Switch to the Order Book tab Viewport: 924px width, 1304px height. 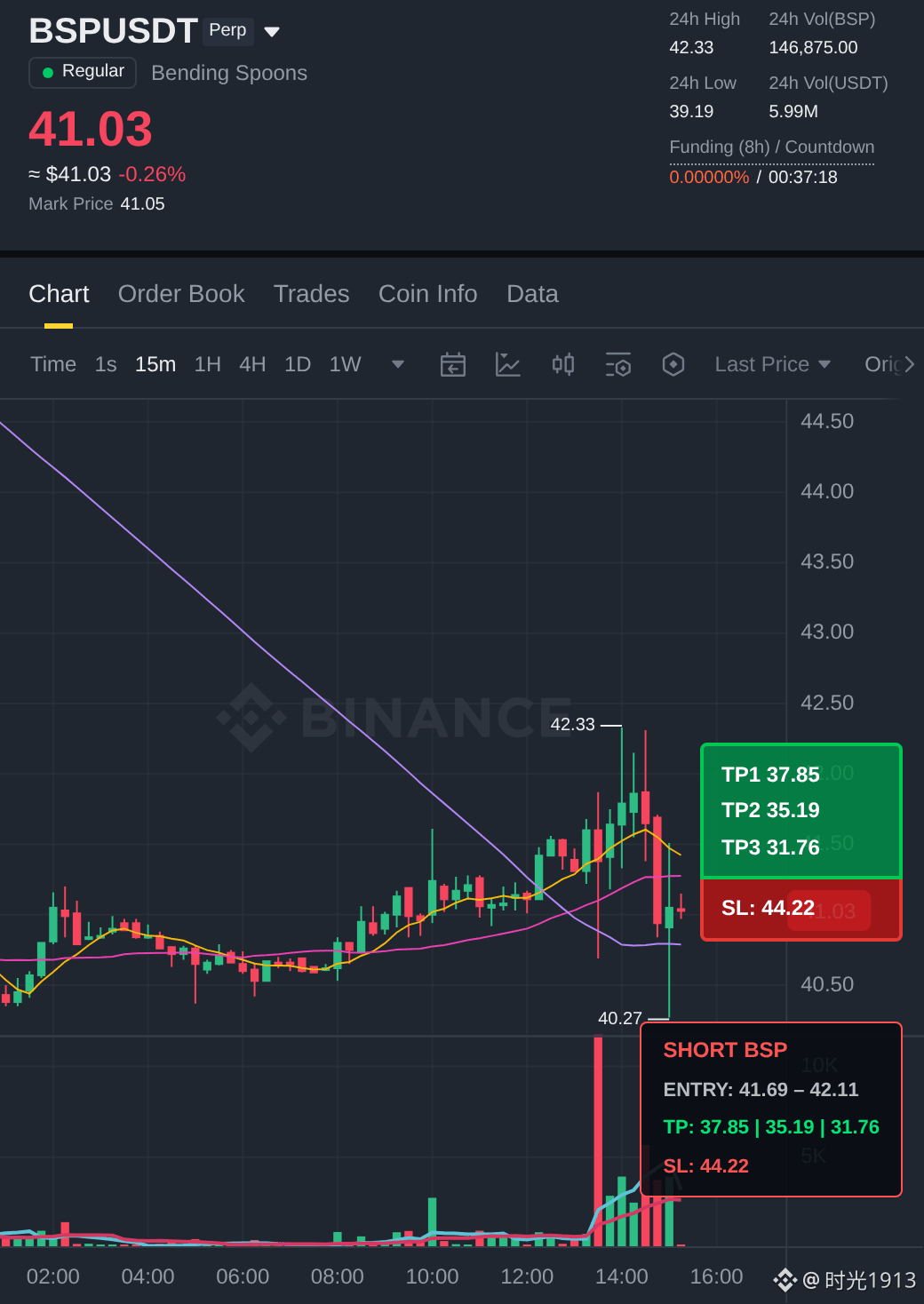(181, 294)
